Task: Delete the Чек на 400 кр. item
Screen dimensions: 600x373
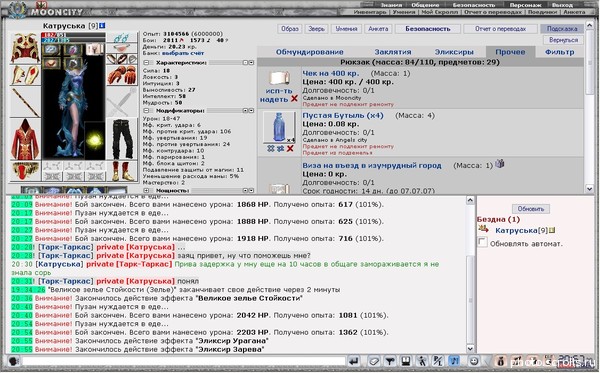Action: [294, 99]
